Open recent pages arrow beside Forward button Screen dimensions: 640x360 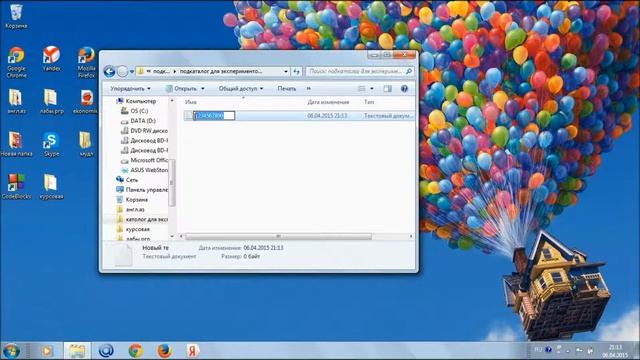point(132,72)
